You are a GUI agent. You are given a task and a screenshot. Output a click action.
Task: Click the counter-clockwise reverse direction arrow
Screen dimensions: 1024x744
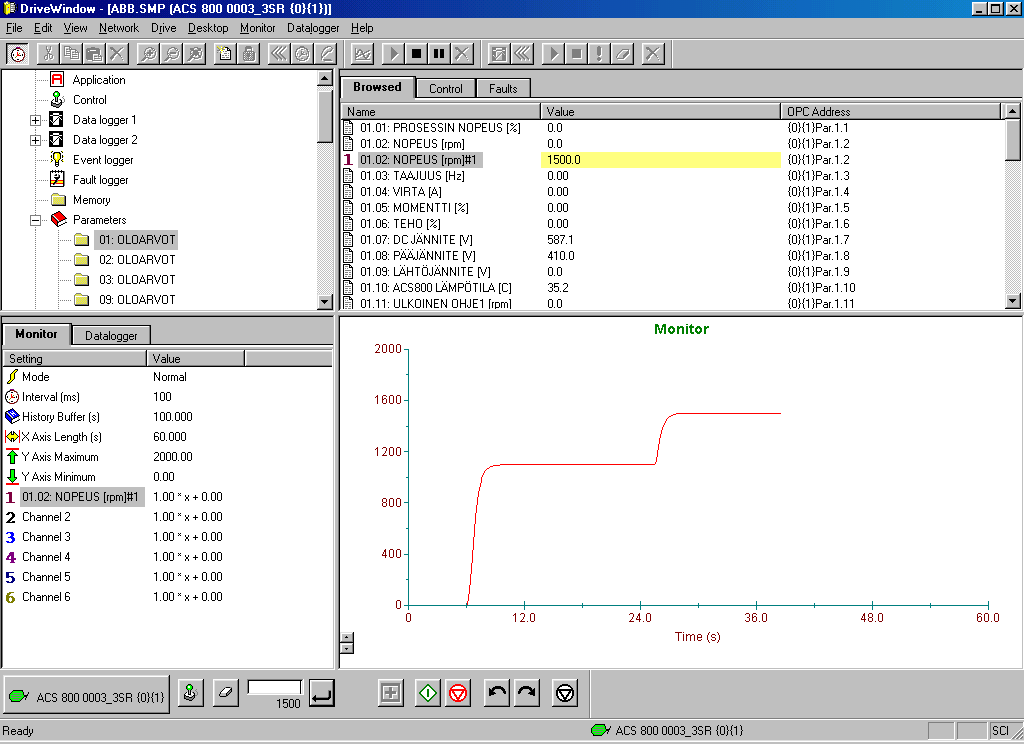(x=497, y=693)
